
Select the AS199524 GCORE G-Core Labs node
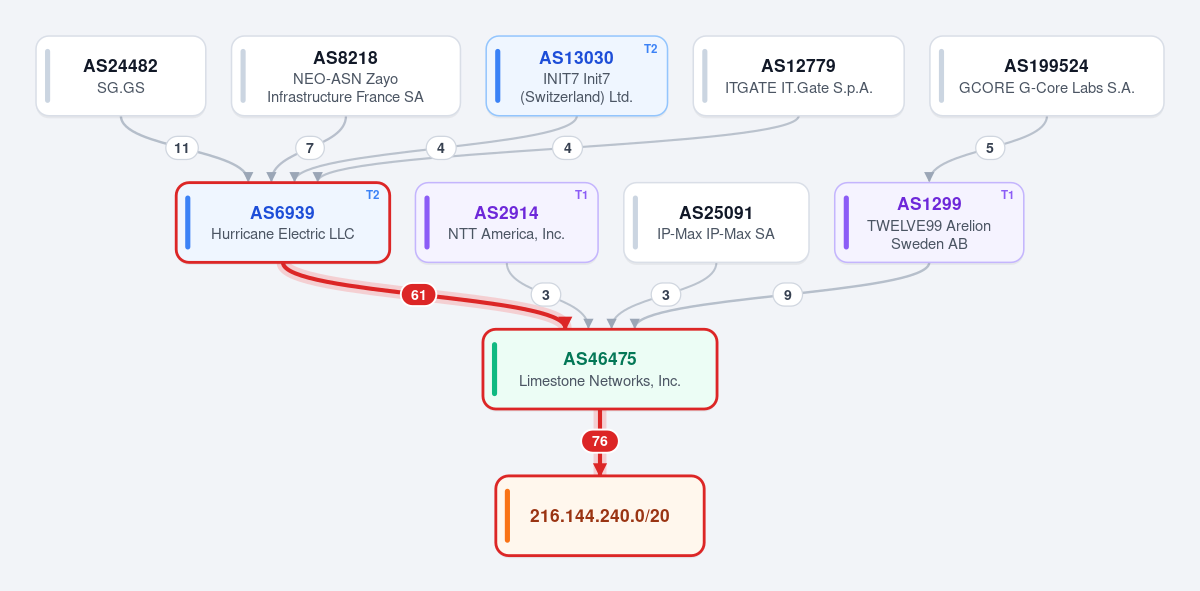click(1046, 76)
